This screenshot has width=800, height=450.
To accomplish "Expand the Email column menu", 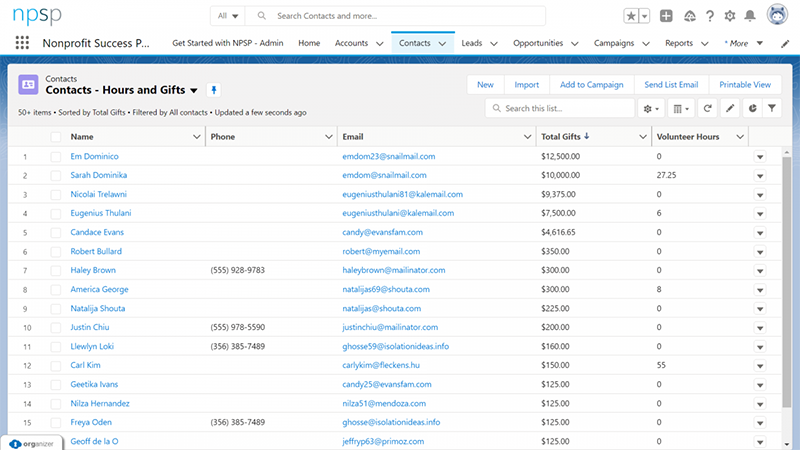I will [528, 137].
